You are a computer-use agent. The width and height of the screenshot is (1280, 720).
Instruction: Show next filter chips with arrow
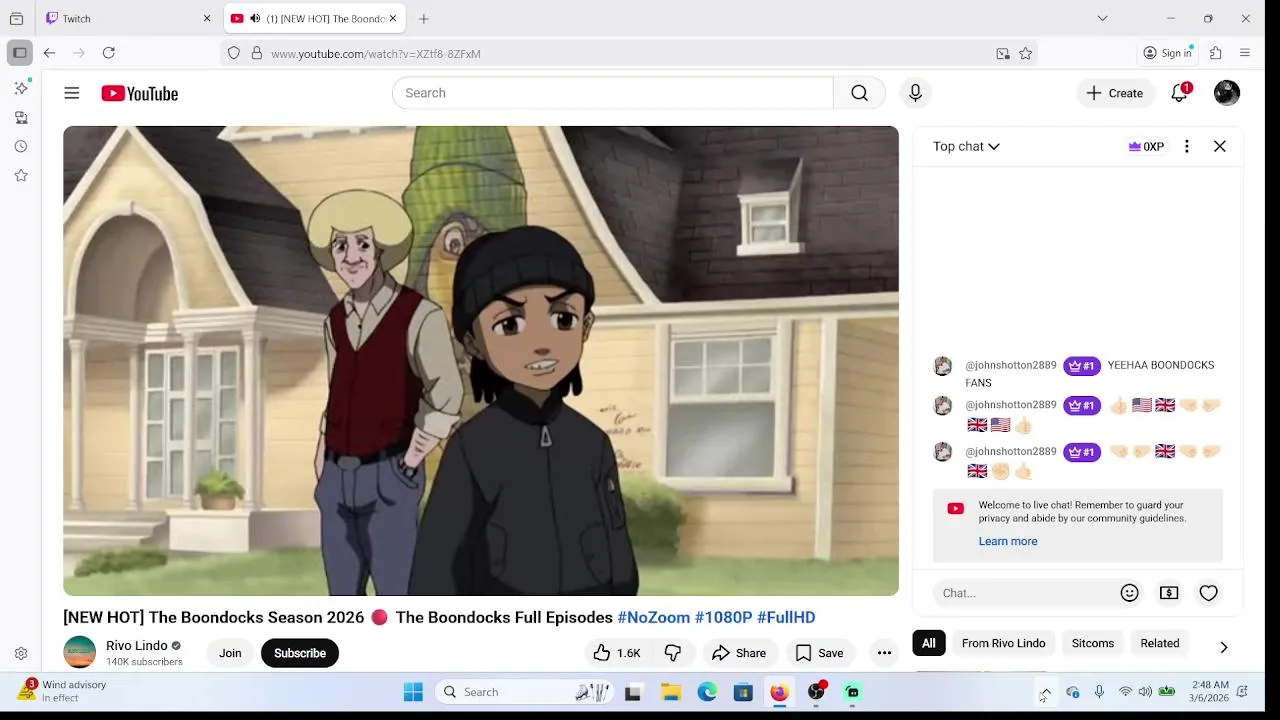click(x=1223, y=647)
